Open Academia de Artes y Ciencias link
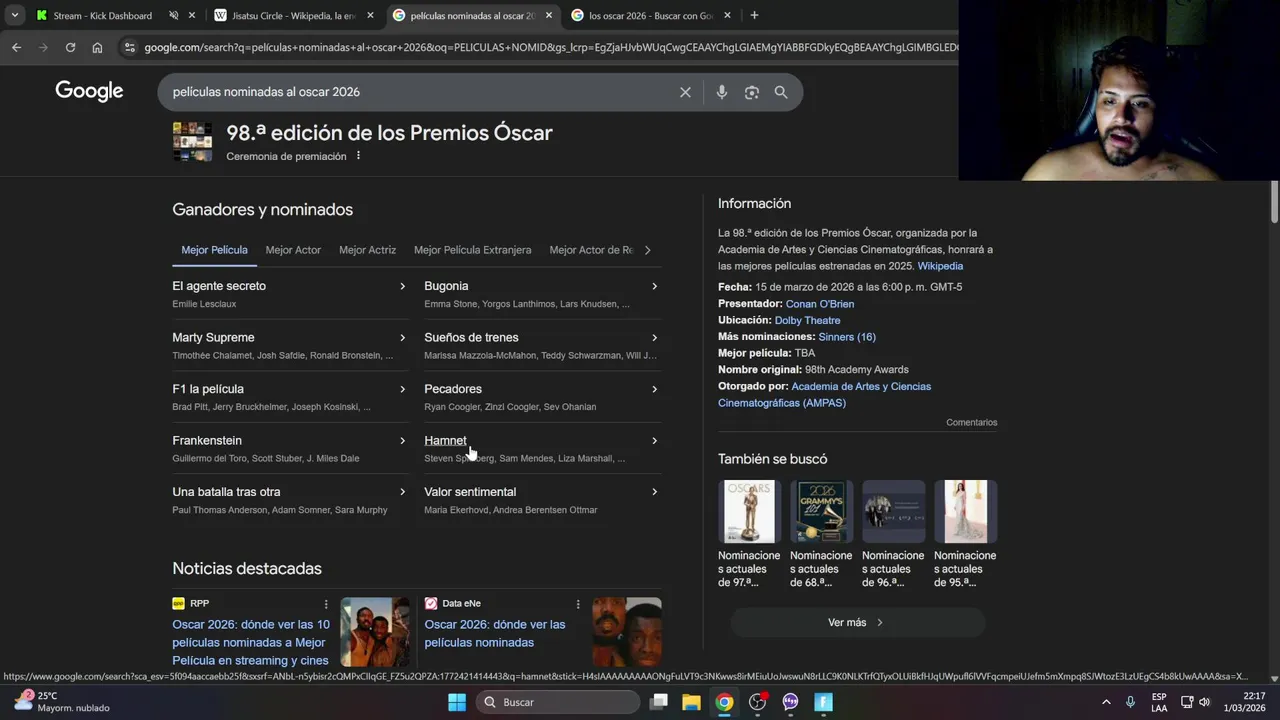This screenshot has height=720, width=1280. pyautogui.click(x=824, y=395)
